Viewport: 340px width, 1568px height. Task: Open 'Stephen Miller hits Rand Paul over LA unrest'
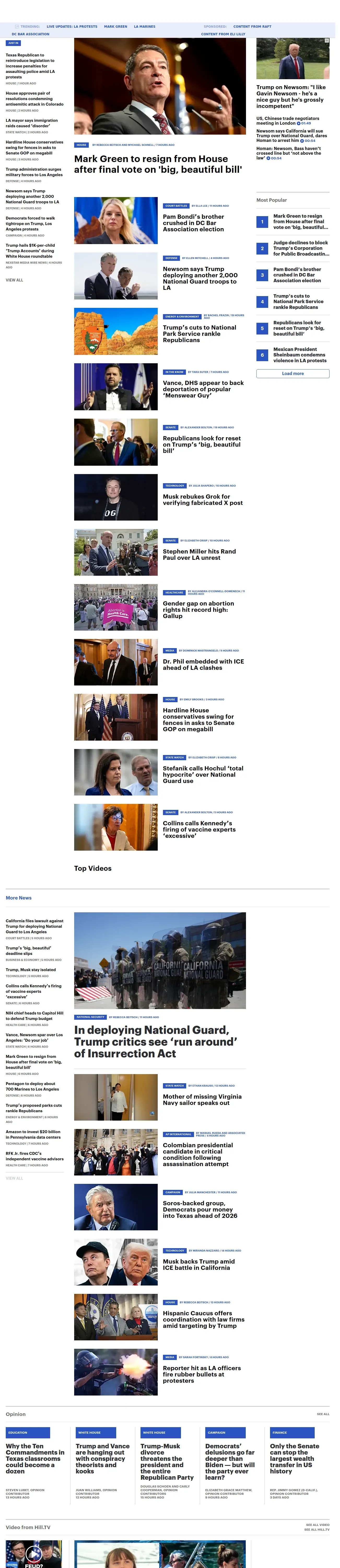(x=200, y=555)
